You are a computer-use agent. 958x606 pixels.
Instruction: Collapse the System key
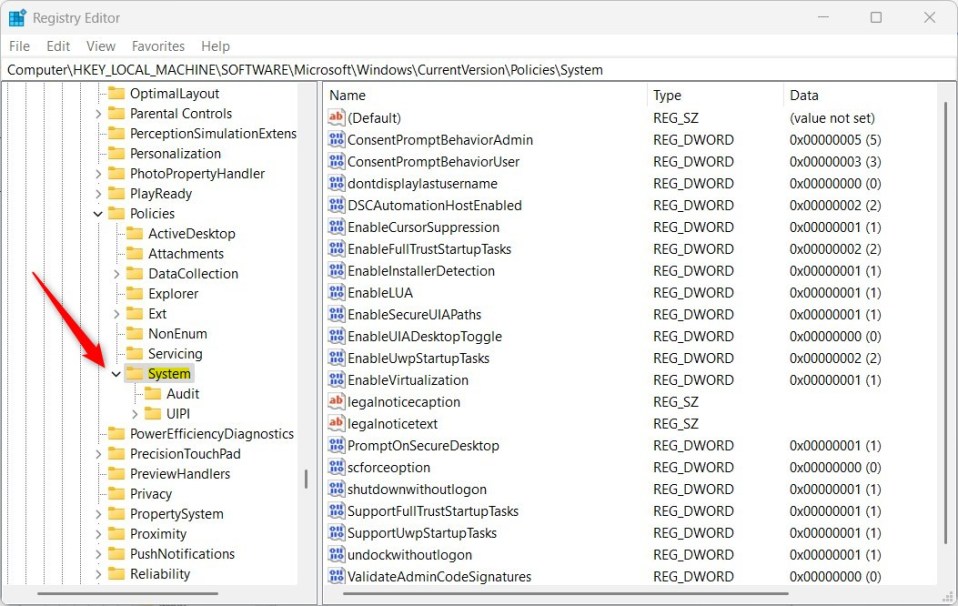[x=116, y=374]
